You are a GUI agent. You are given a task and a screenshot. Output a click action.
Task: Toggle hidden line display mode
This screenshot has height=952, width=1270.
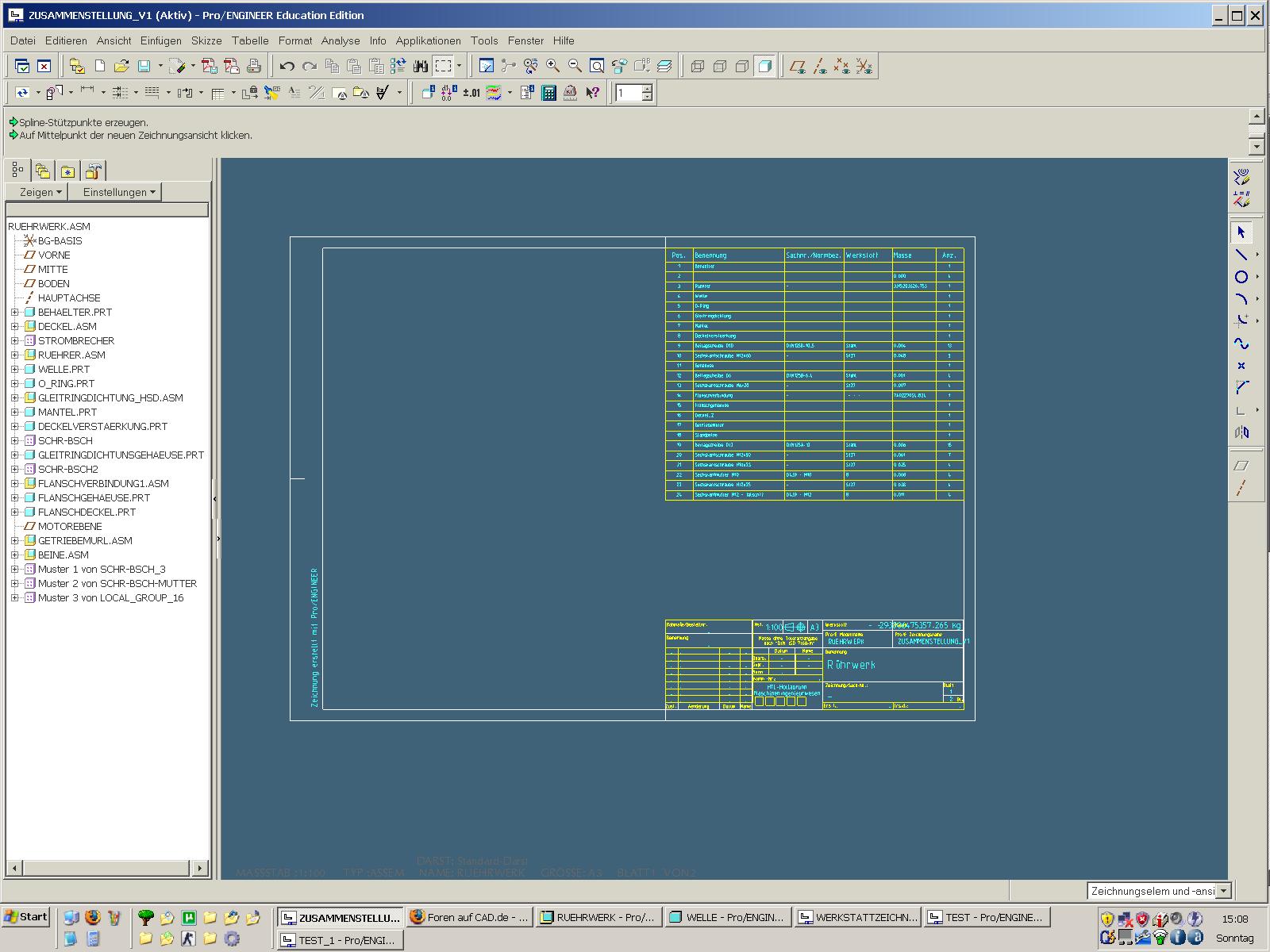[x=720, y=66]
